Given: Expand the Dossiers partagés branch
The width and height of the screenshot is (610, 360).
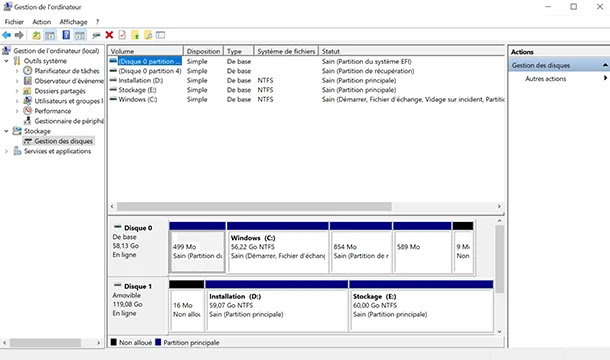Looking at the screenshot, I should tap(17, 91).
